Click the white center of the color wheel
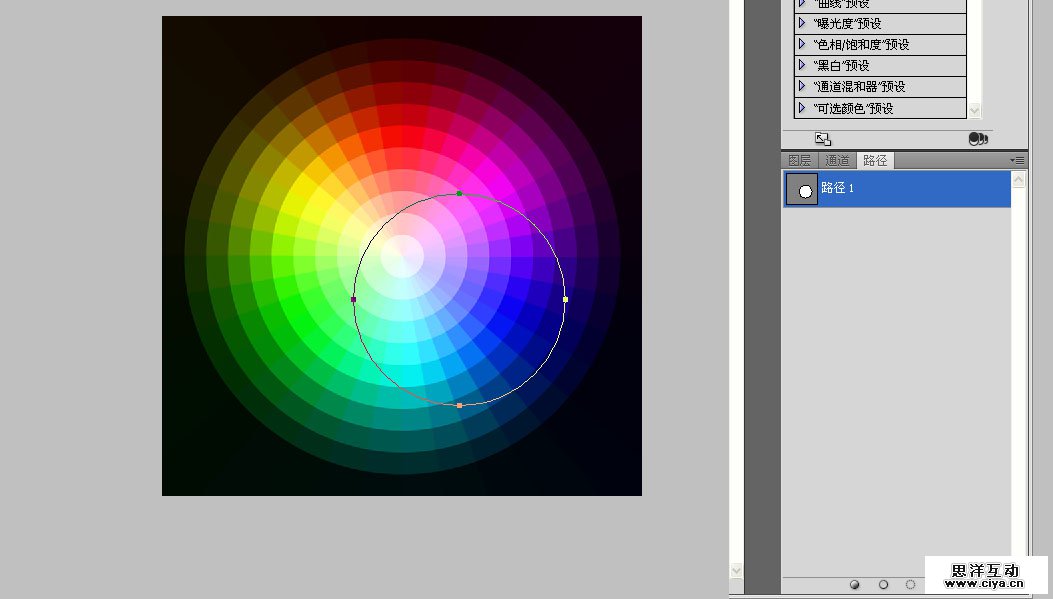The height and width of the screenshot is (599, 1053). [402, 256]
